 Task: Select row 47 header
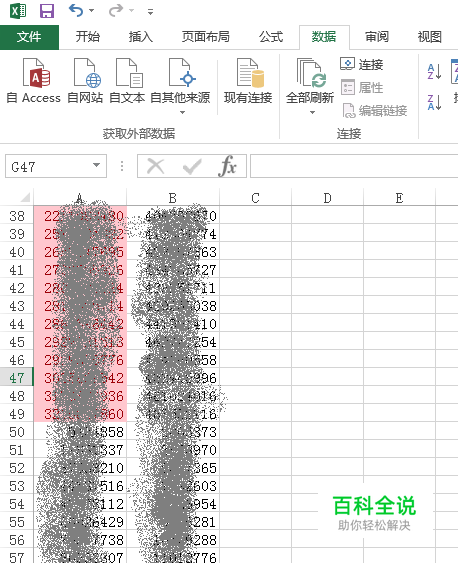[17, 378]
